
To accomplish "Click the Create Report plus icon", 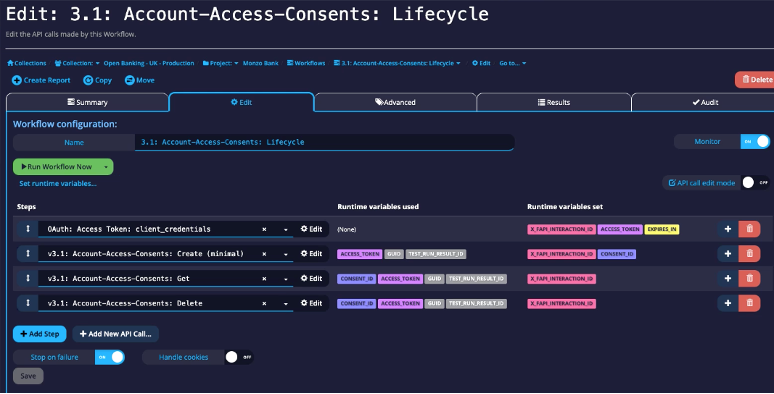I will [16, 80].
